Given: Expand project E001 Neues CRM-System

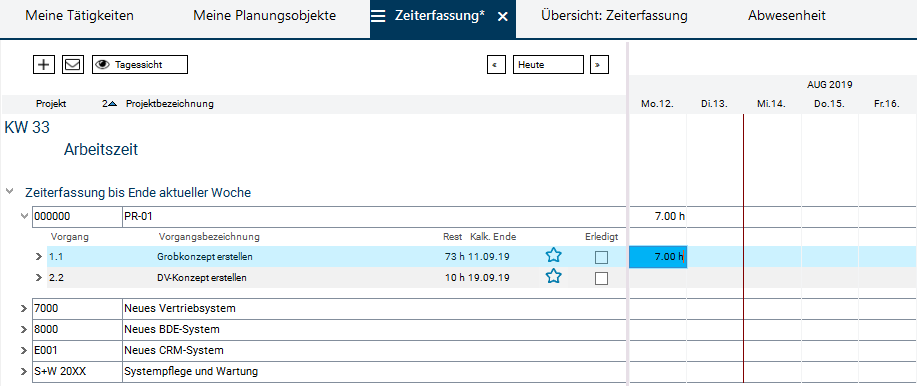Looking at the screenshot, I should pyautogui.click(x=24, y=350).
